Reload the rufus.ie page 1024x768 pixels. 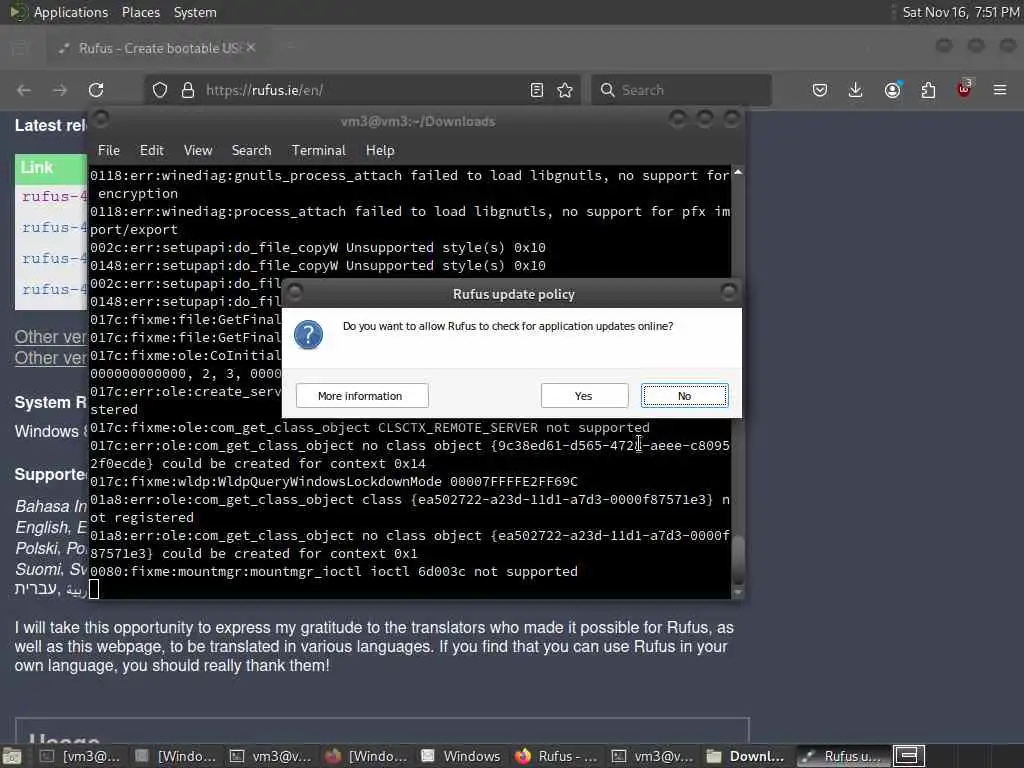click(96, 90)
